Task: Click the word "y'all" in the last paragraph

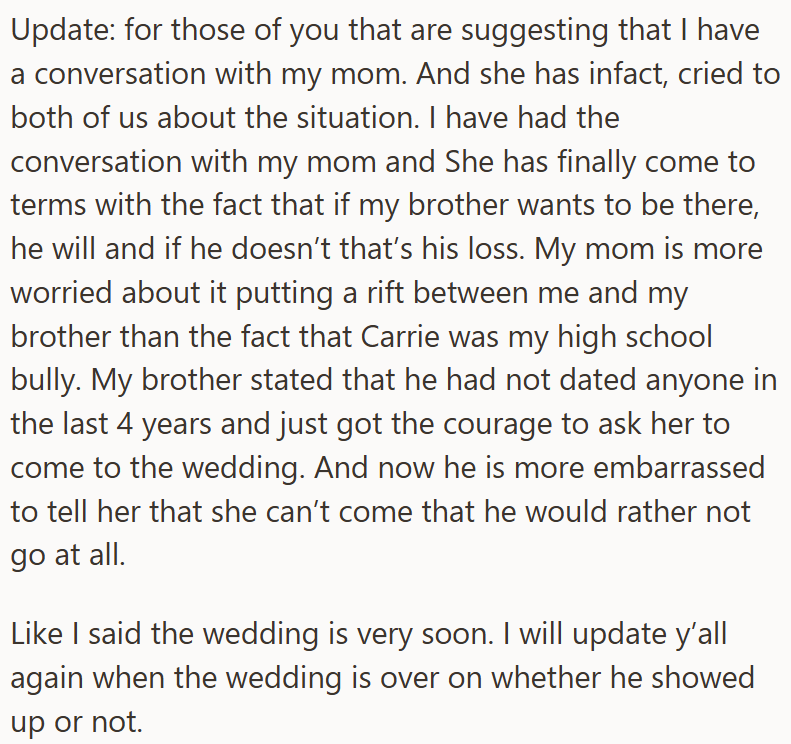Action: (701, 634)
